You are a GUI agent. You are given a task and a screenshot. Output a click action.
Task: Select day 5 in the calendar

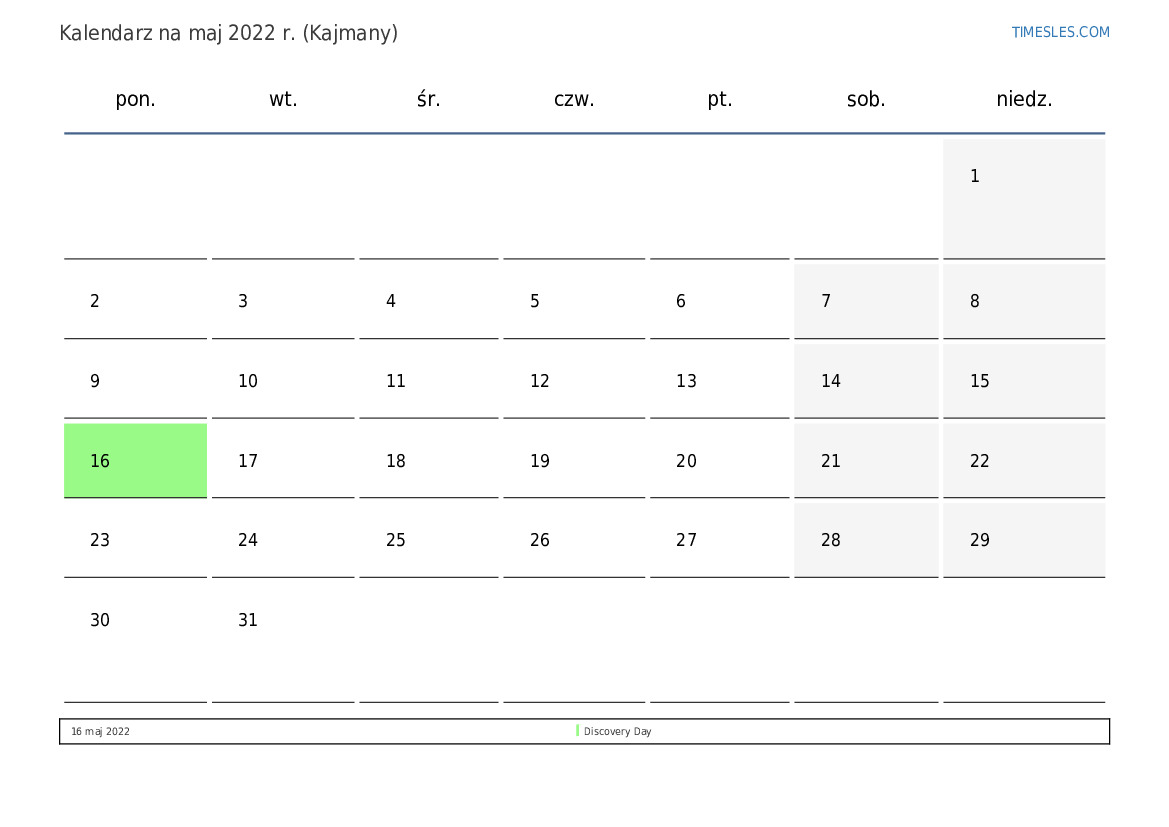(x=573, y=301)
